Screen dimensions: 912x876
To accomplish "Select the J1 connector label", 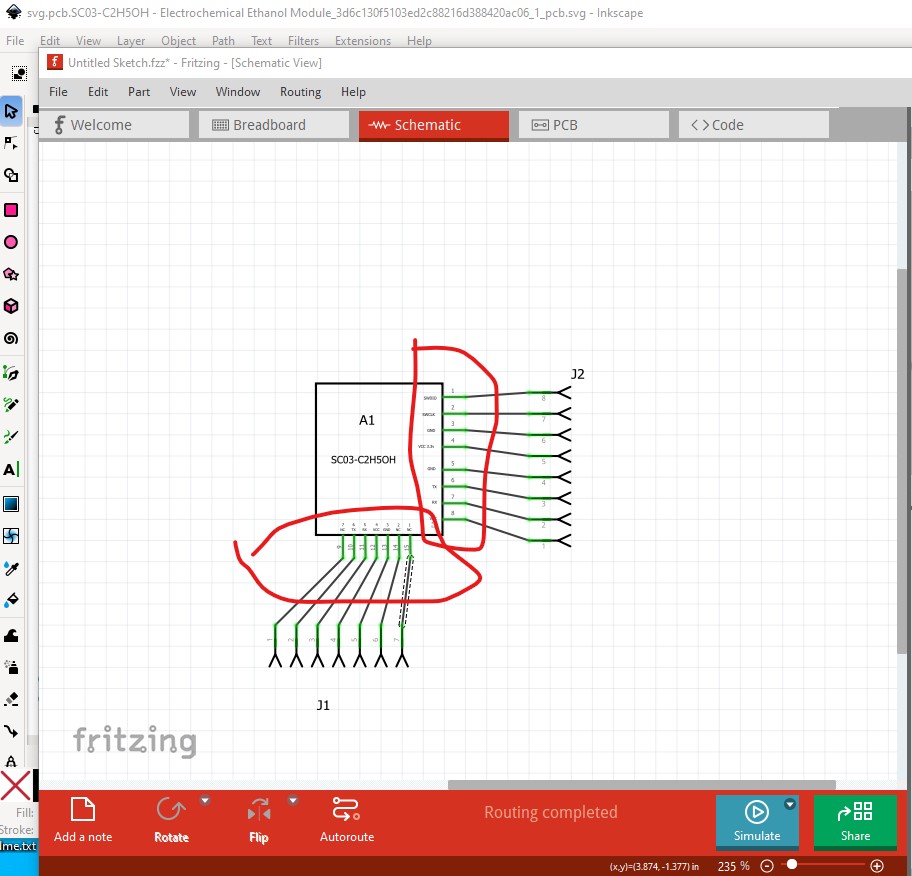I will coord(323,705).
